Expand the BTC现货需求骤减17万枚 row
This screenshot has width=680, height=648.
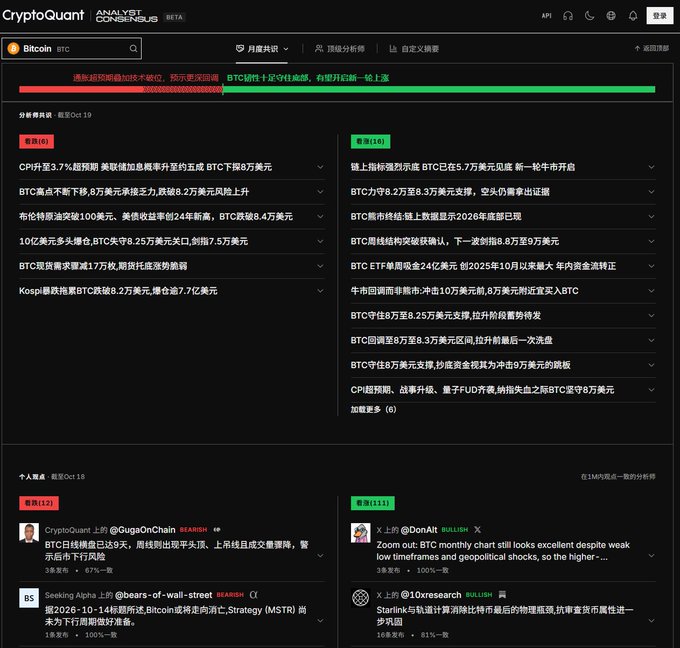[x=171, y=266]
